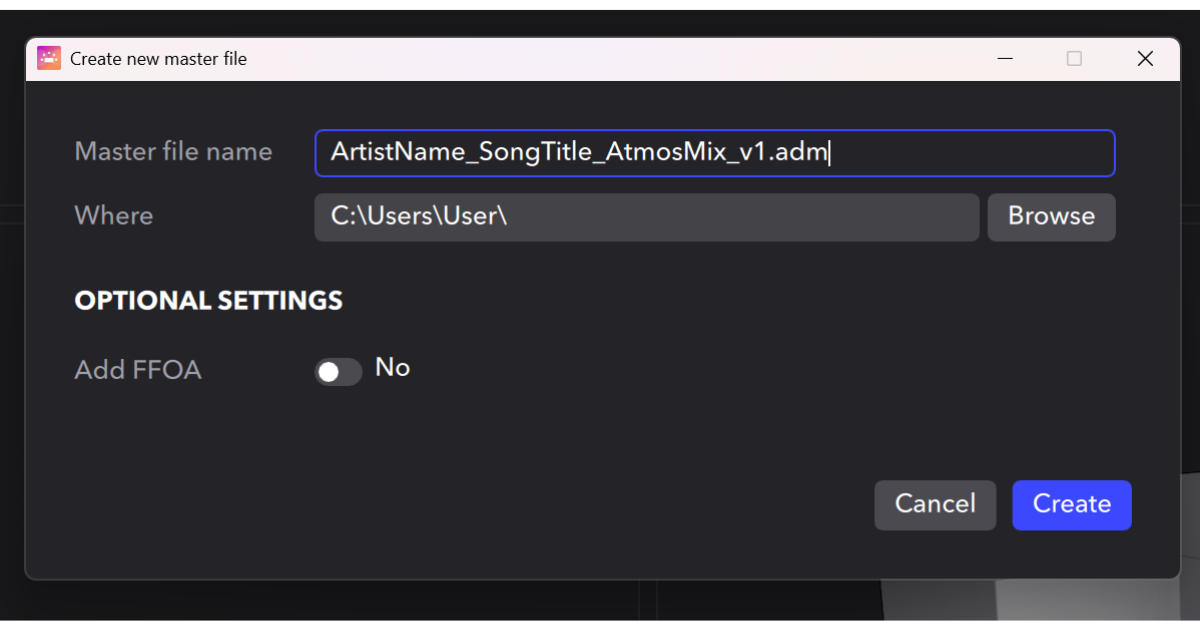Click the Add FFOA label

[138, 370]
